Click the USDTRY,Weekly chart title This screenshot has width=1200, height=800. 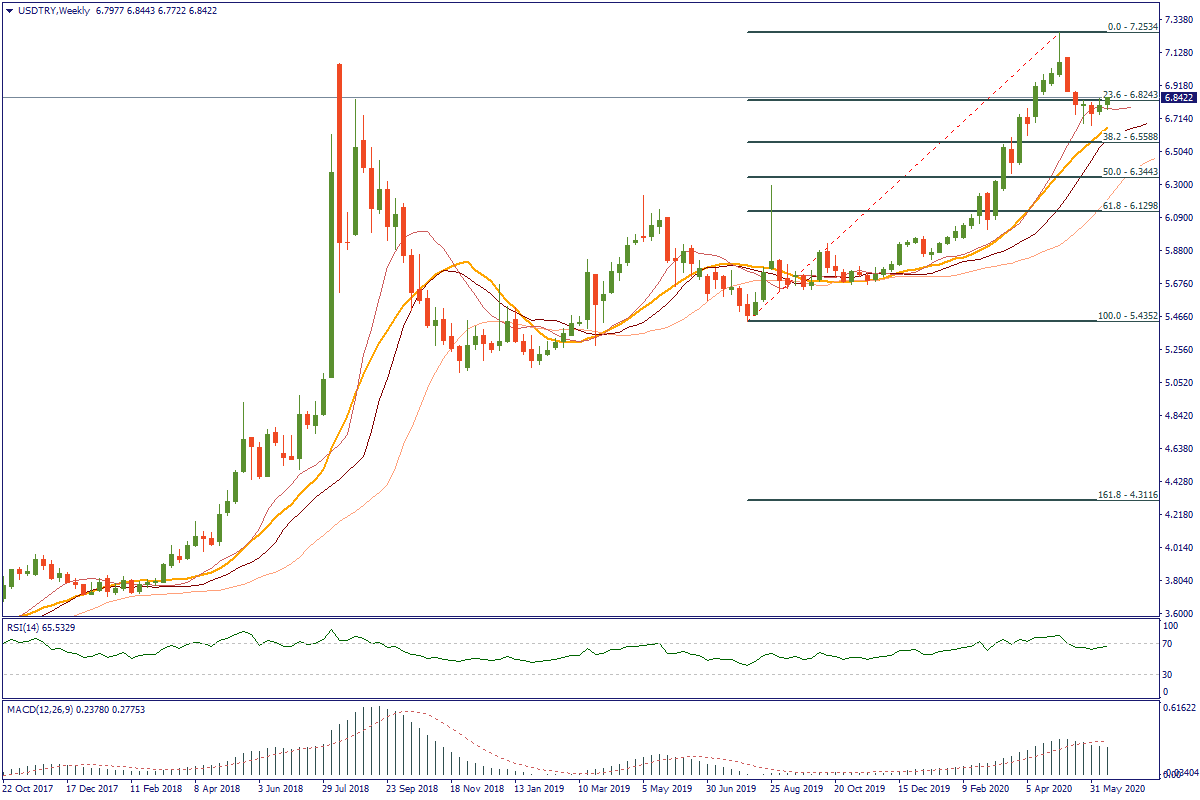click(x=46, y=10)
